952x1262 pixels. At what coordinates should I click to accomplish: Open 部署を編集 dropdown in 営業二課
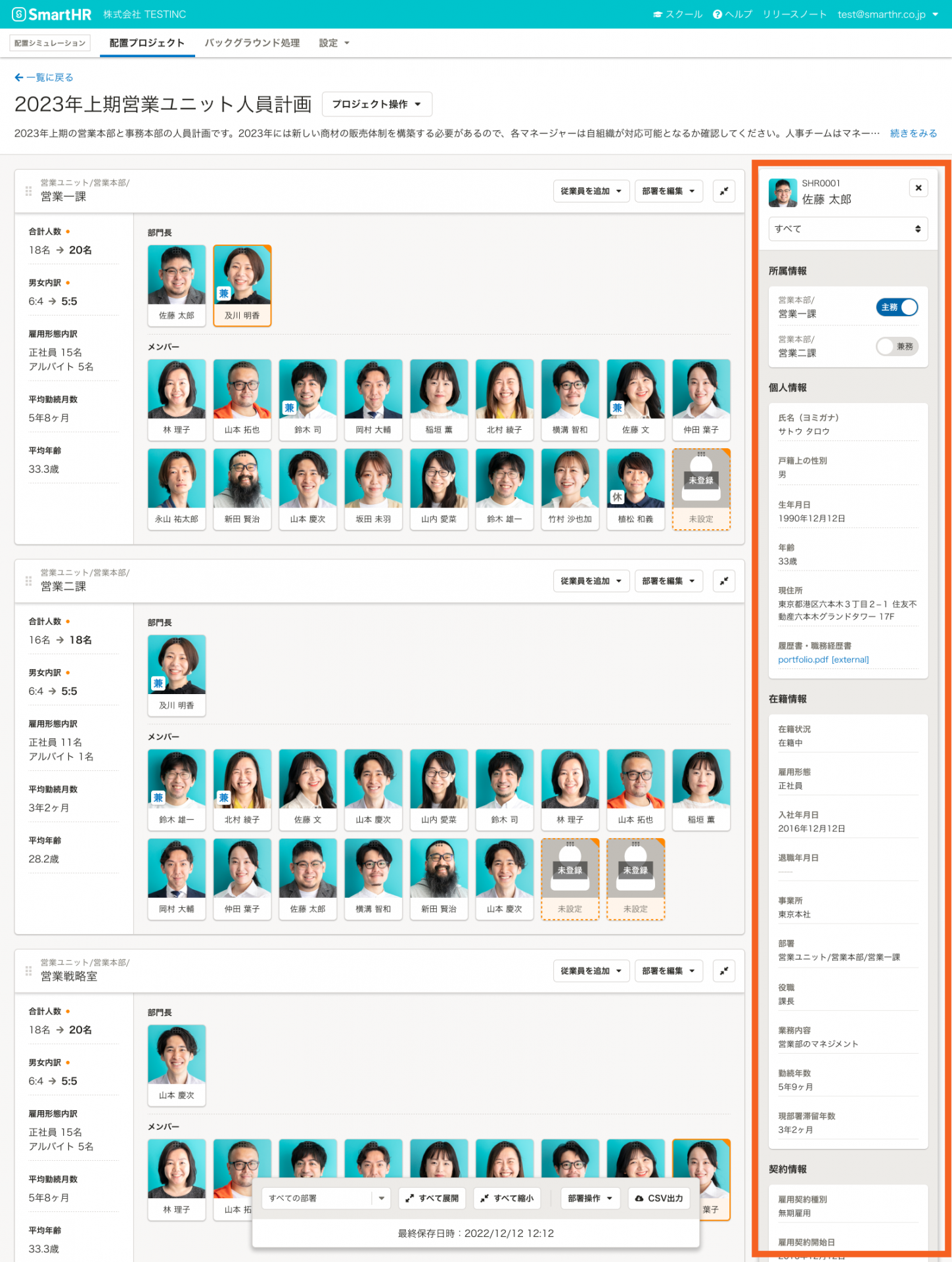669,581
